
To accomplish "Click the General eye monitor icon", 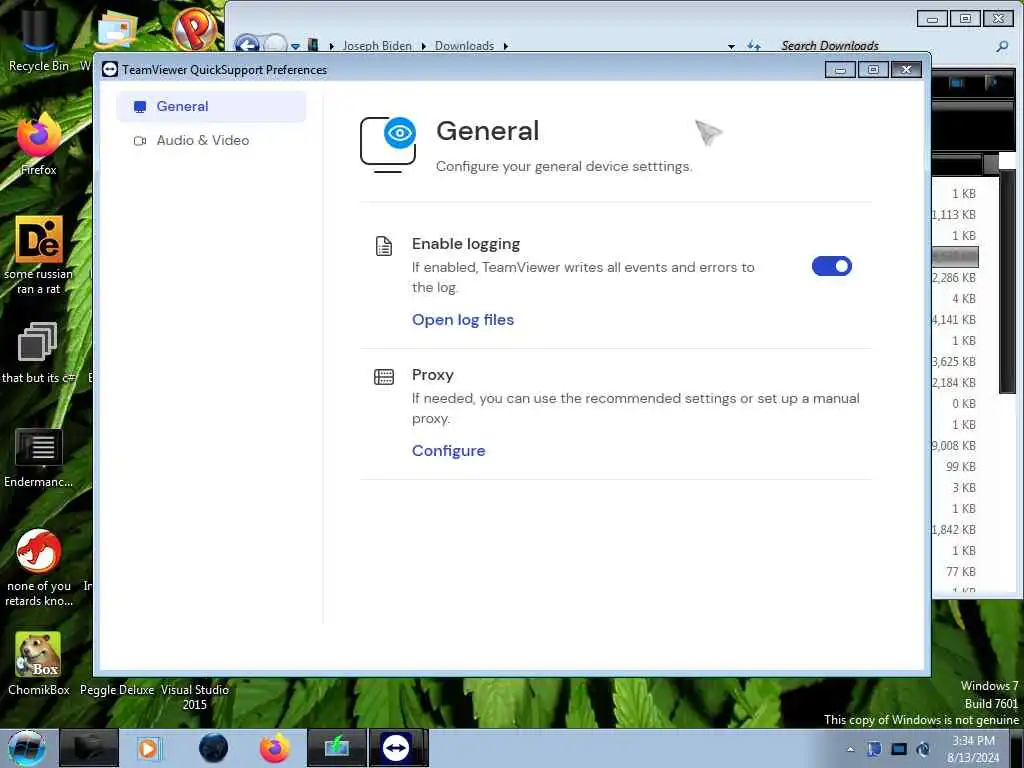I will tap(389, 144).
